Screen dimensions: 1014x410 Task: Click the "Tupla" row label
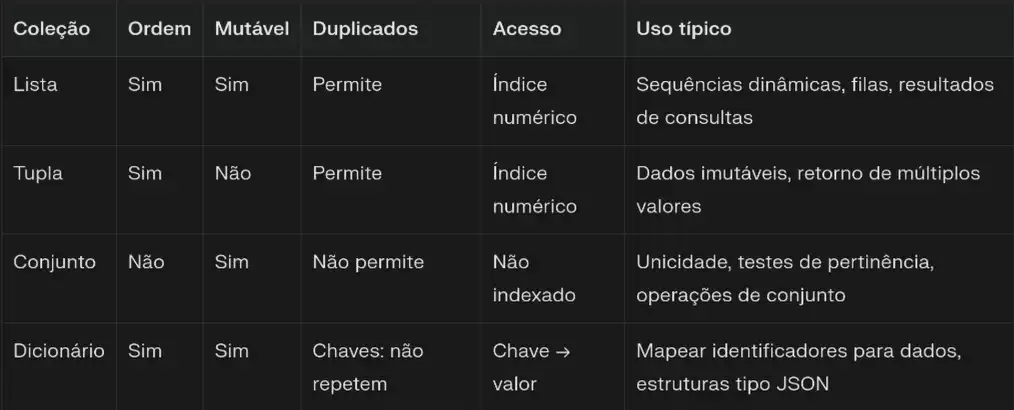point(38,173)
